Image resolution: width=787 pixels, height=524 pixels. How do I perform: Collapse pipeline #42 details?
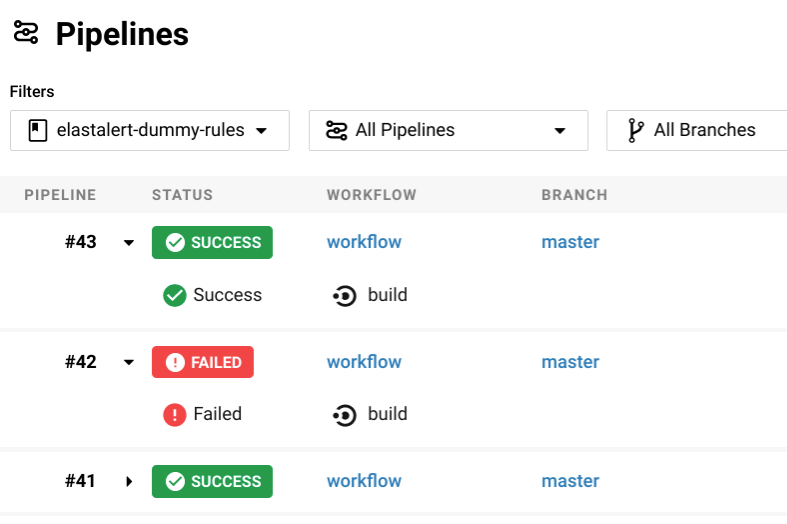(129, 362)
